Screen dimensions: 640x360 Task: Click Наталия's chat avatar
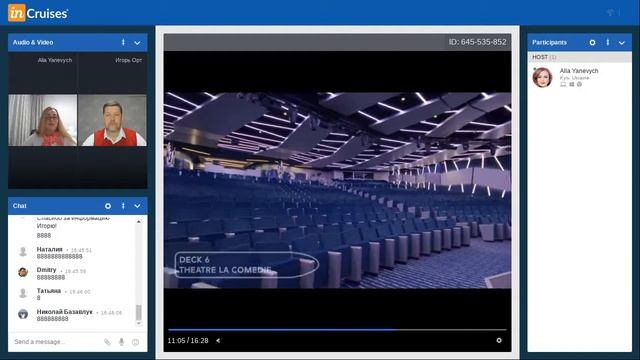pos(23,251)
